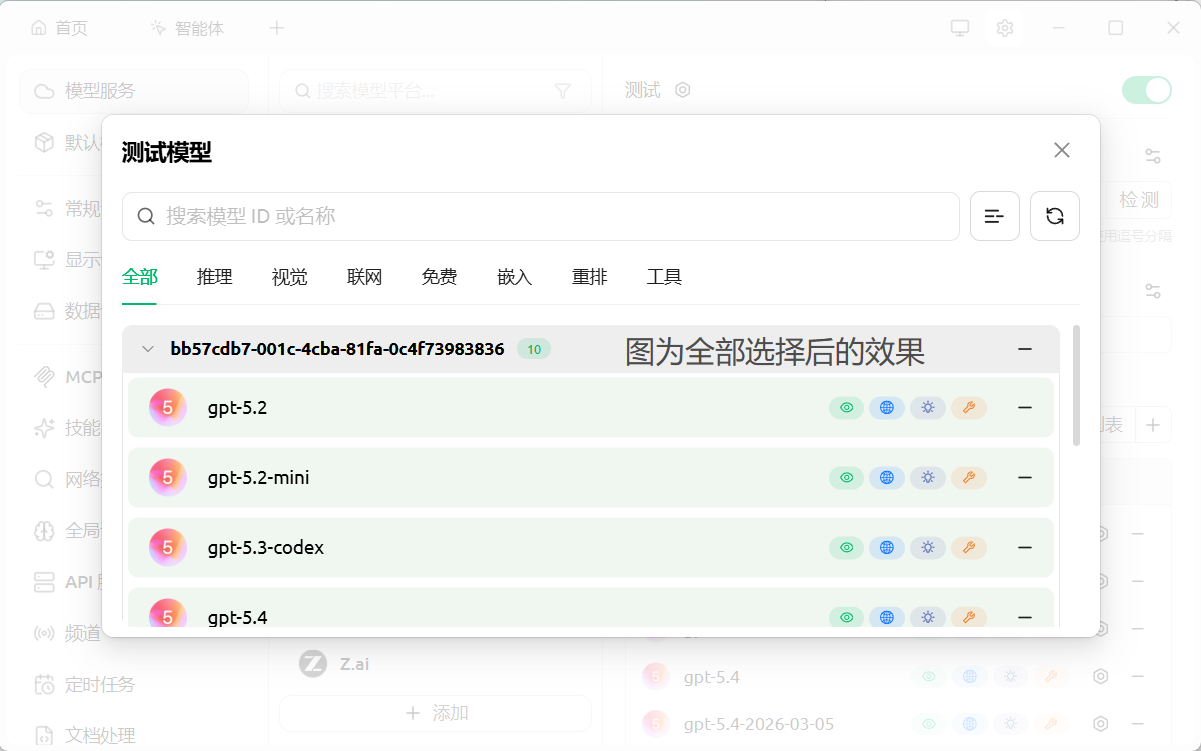
Task: Click the model count badge 10
Action: (x=534, y=349)
